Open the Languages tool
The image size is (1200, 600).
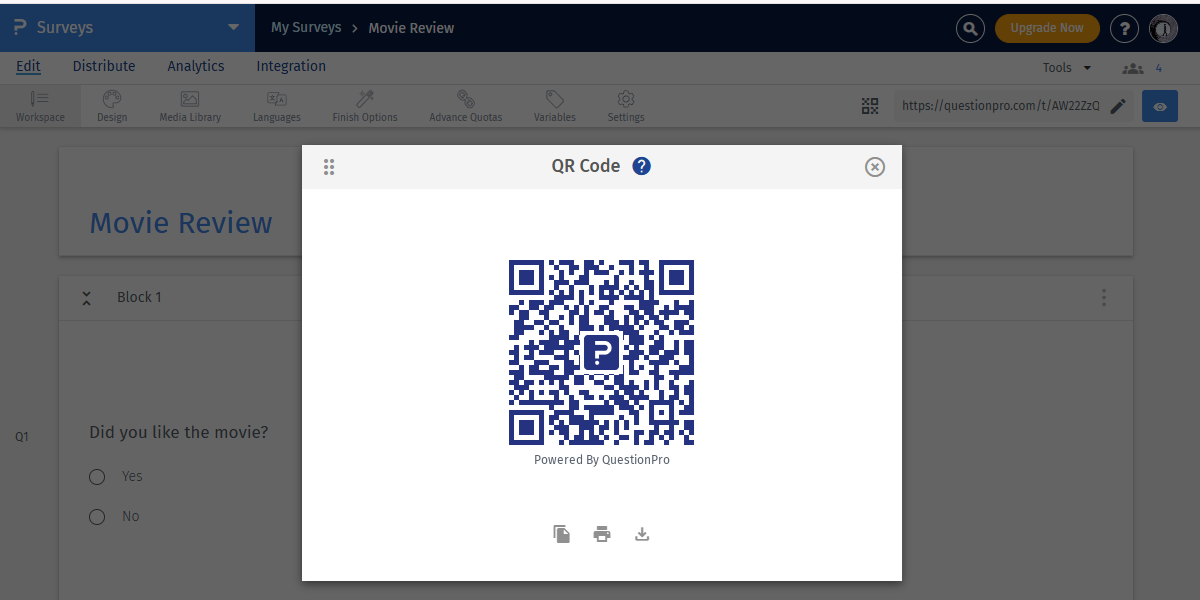(x=277, y=106)
